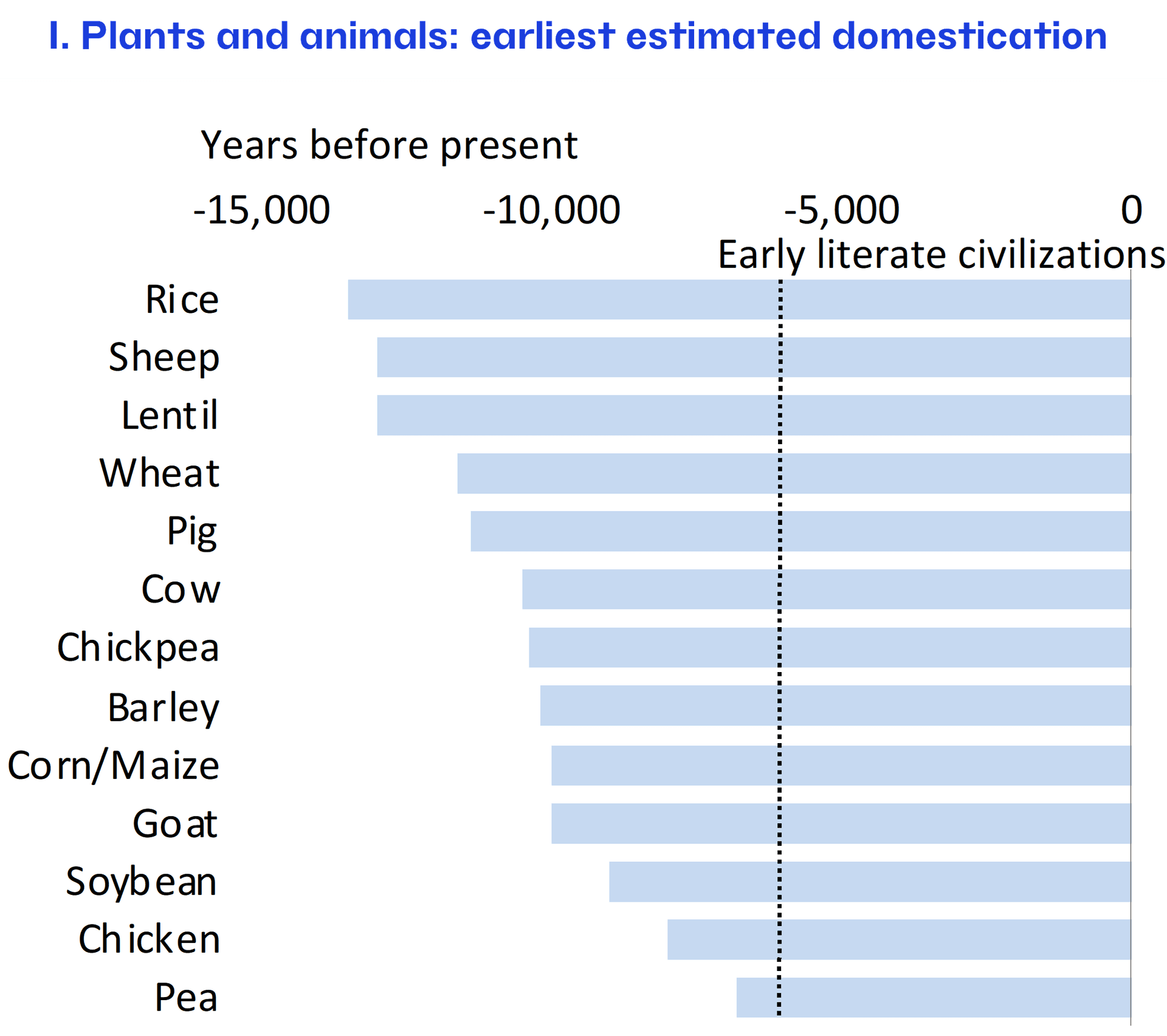Click the 0 axis tick label
The height and width of the screenshot is (1036, 1167).
point(1131,210)
